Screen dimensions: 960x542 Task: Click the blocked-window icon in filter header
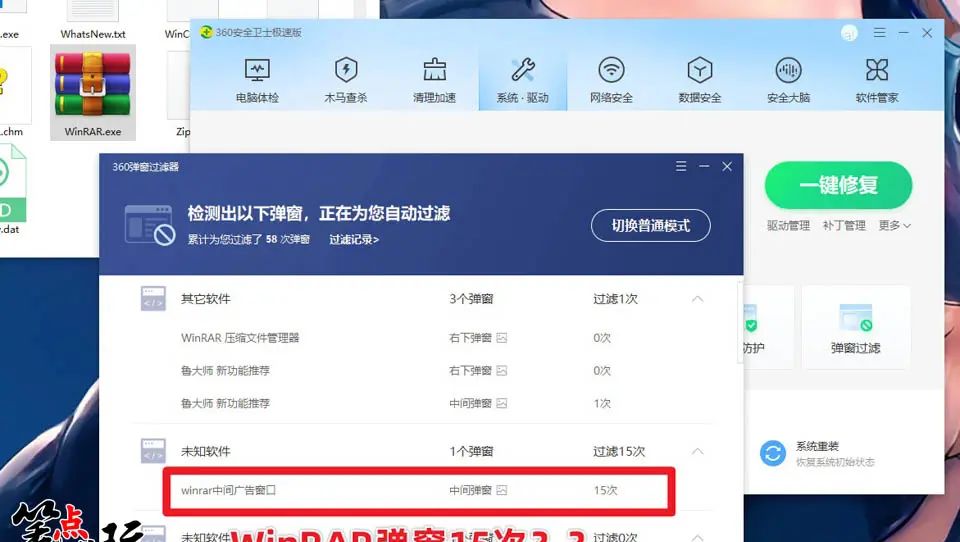(150, 225)
